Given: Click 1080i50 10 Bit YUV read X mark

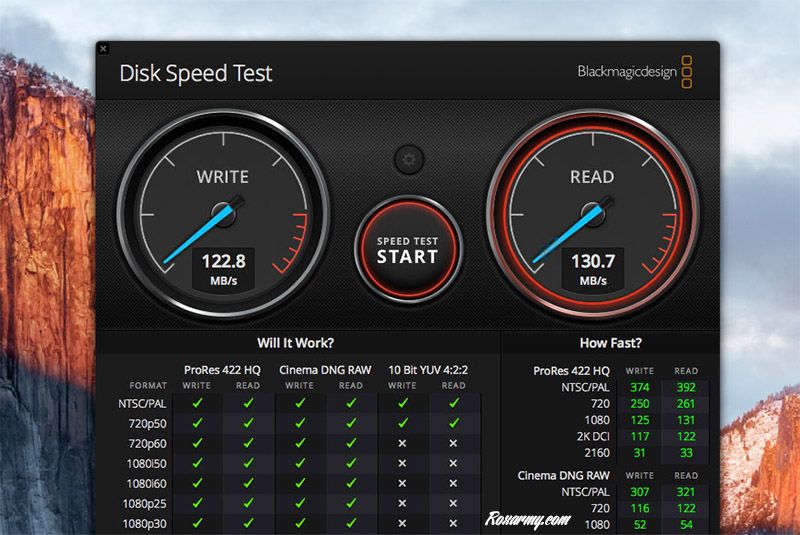Looking at the screenshot, I should click(x=453, y=463).
